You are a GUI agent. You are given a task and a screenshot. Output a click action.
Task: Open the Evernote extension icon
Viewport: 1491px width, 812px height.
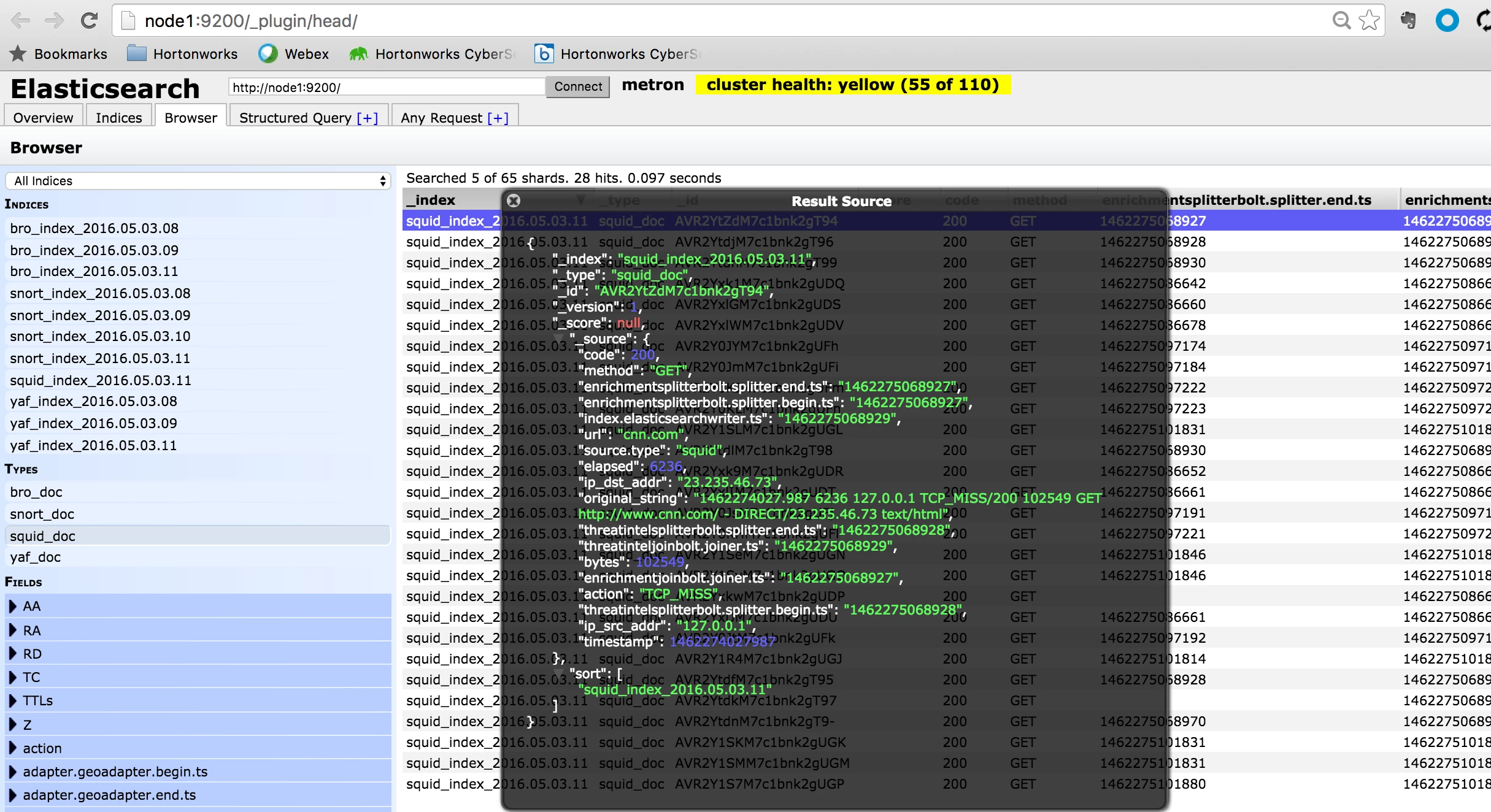(x=1408, y=21)
